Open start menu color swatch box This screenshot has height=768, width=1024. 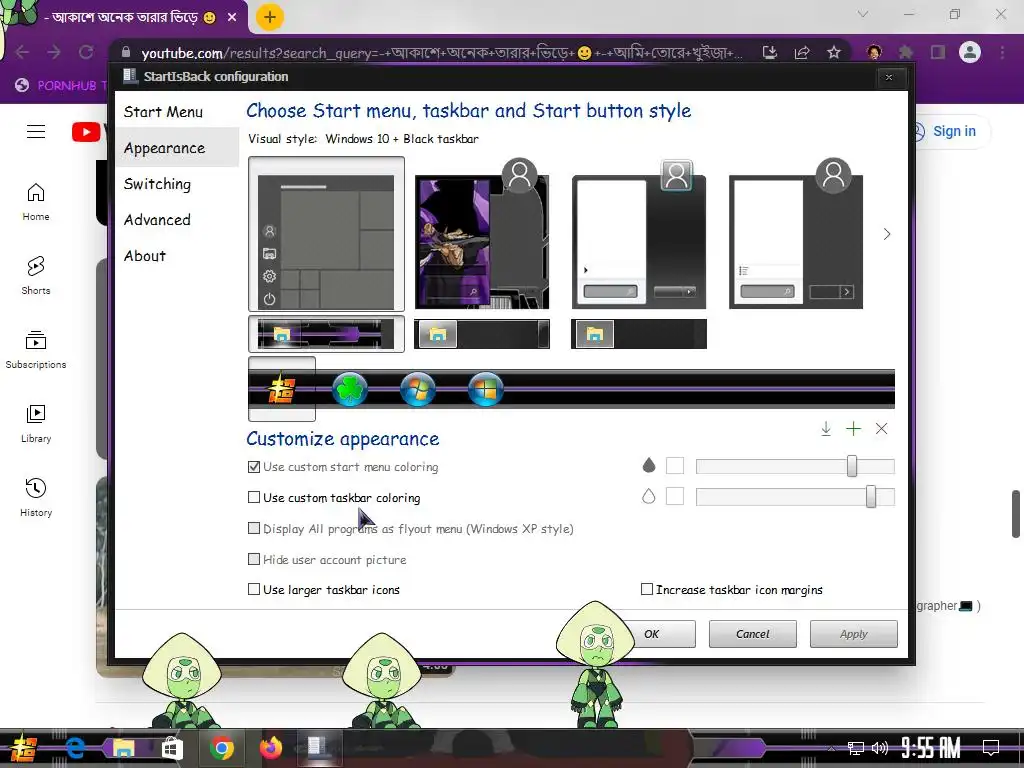coord(675,466)
